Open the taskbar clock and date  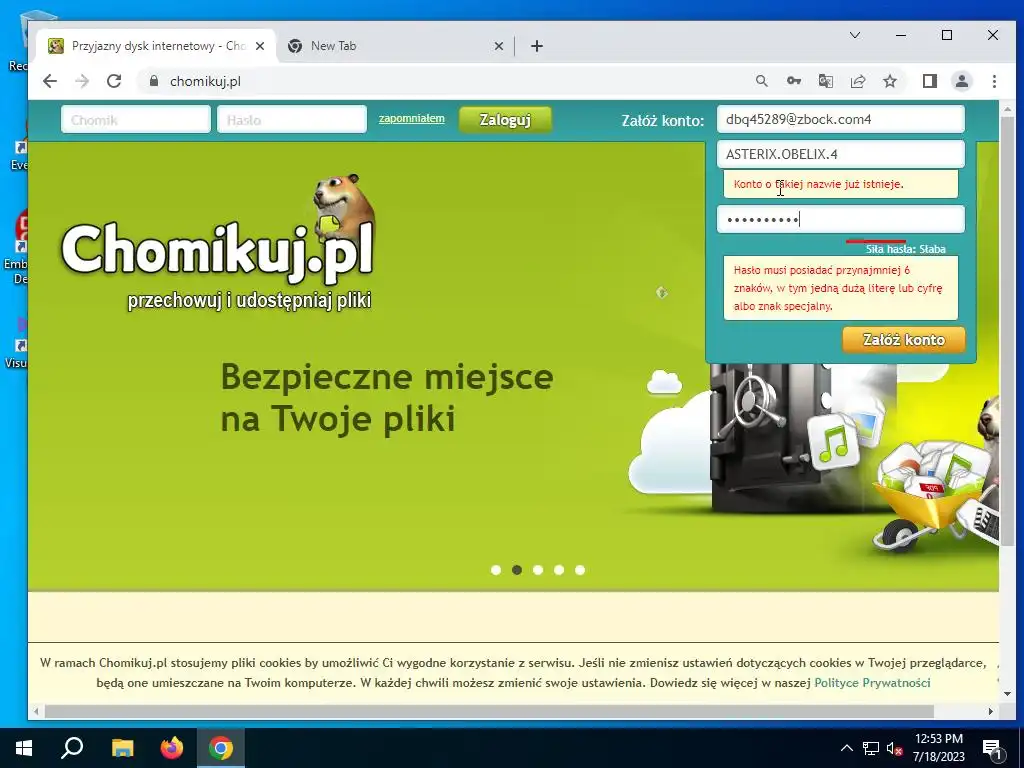click(938, 748)
